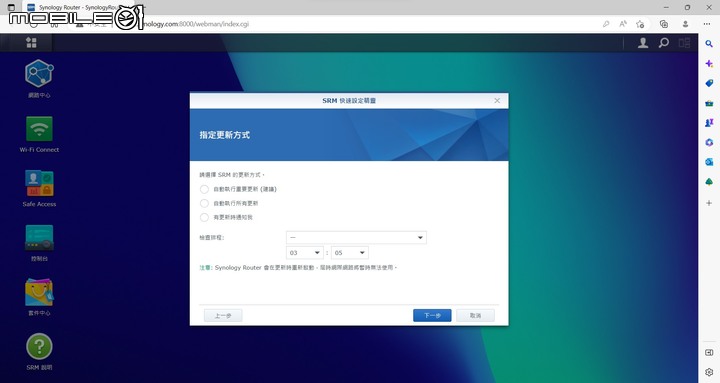Open the Edge browser profile icon
Screen dimensions: 720x383
coord(685,24)
